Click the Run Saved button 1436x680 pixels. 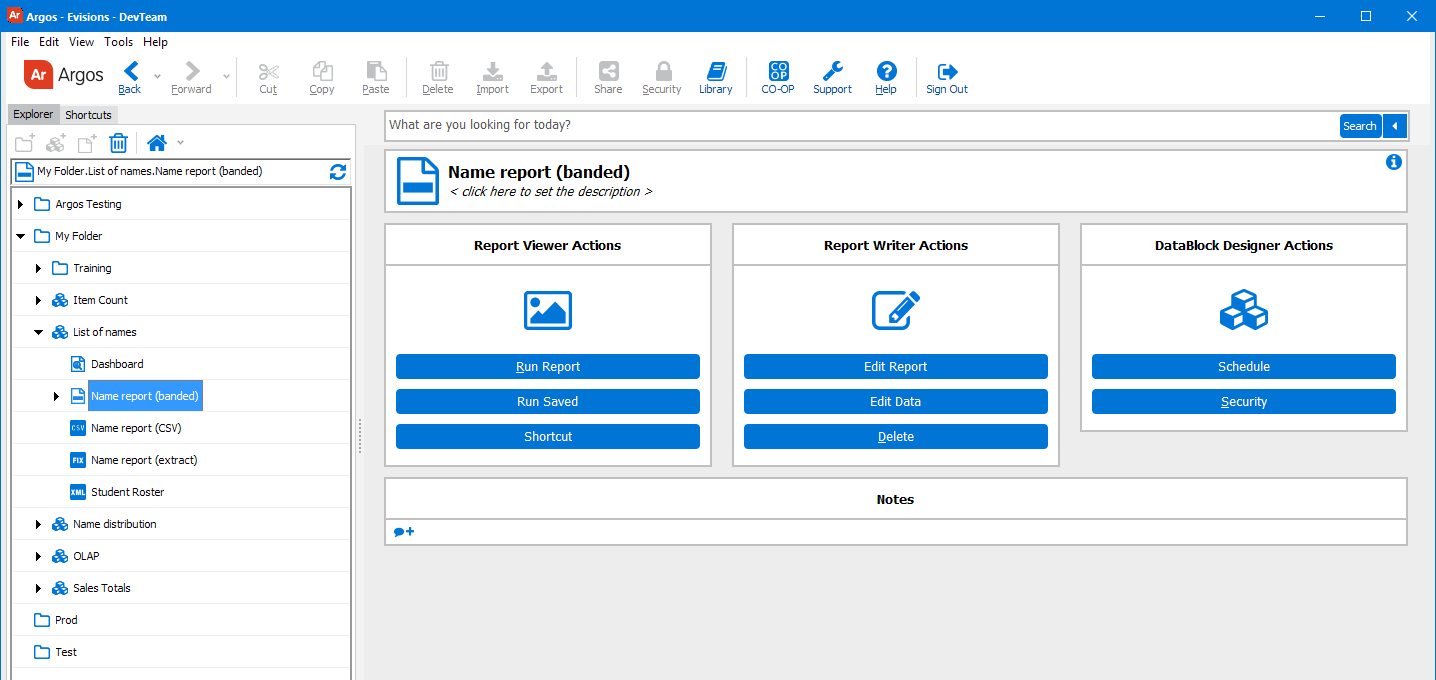pos(548,401)
